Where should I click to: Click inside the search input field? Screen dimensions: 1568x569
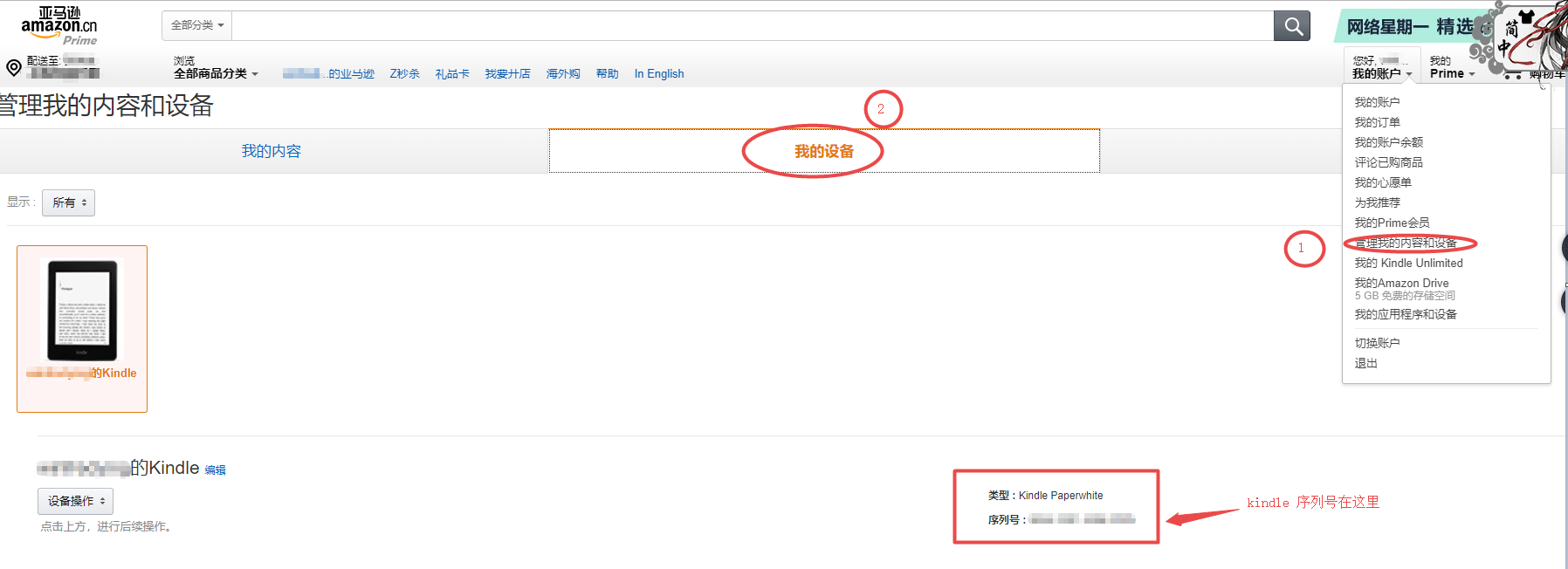coord(753,26)
